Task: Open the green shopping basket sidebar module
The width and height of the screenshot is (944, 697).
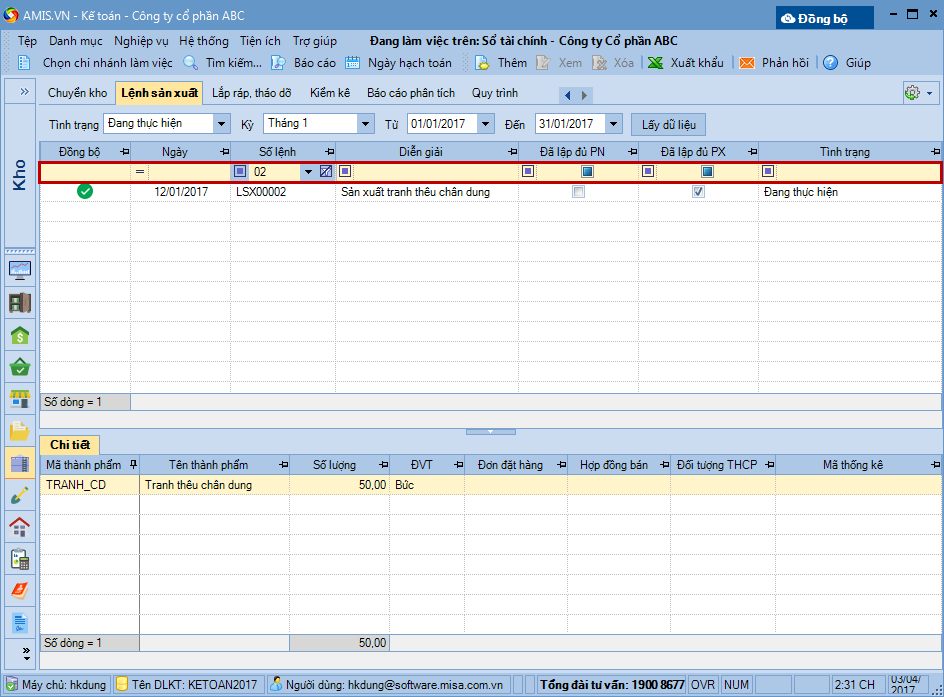Action: coord(20,367)
